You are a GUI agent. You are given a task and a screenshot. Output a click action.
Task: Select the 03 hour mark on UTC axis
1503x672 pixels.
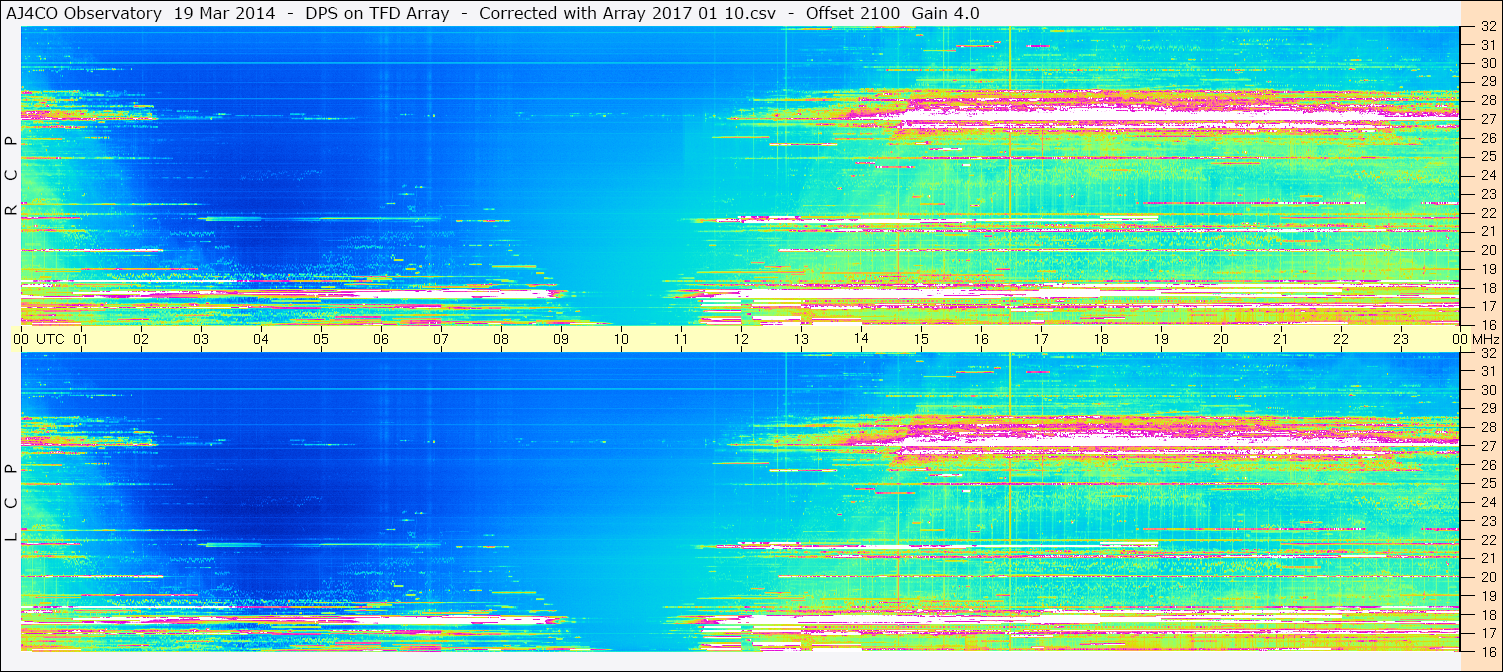pos(201,339)
